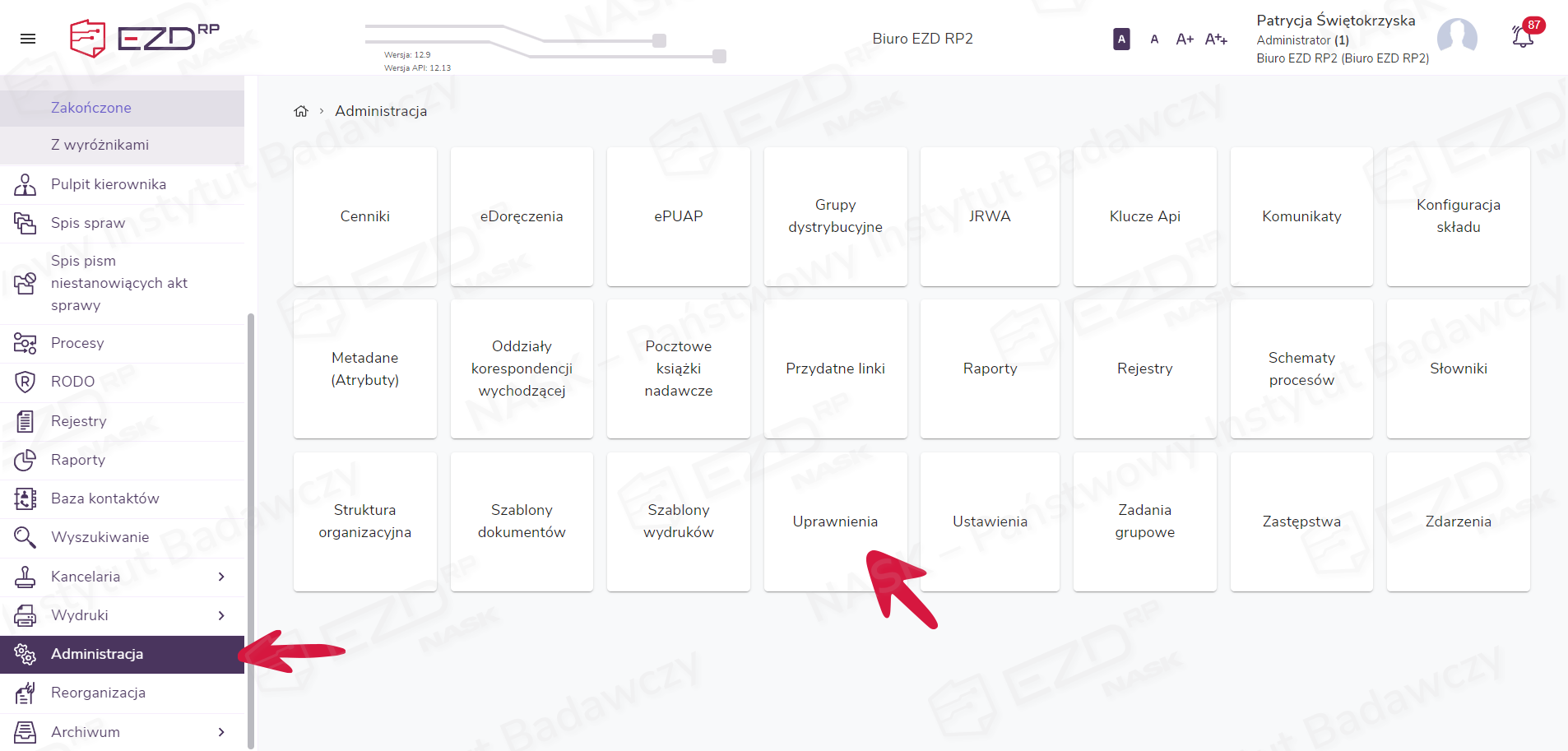Click the Wyszukiwanie magnifier icon
This screenshot has height=751, width=1568.
[x=26, y=537]
